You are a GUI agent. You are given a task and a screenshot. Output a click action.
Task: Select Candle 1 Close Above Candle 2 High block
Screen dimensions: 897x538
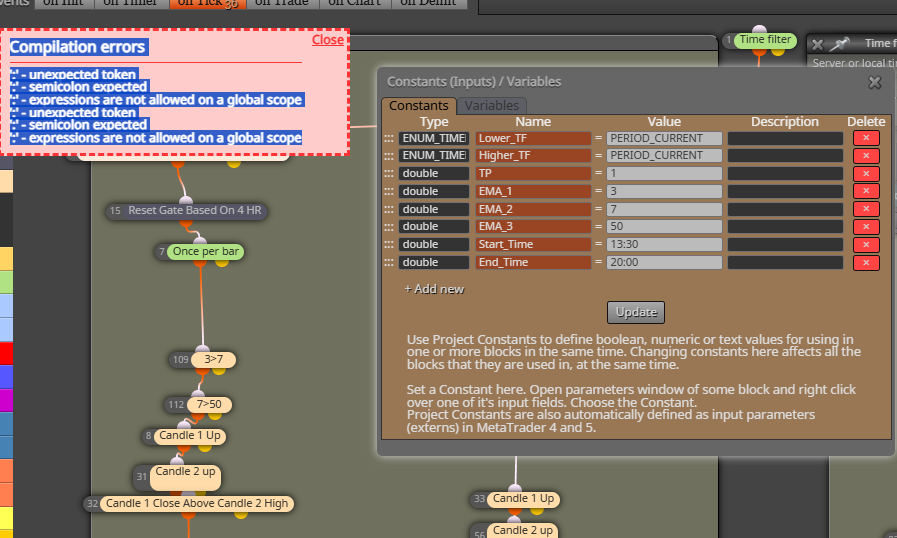tap(197, 504)
